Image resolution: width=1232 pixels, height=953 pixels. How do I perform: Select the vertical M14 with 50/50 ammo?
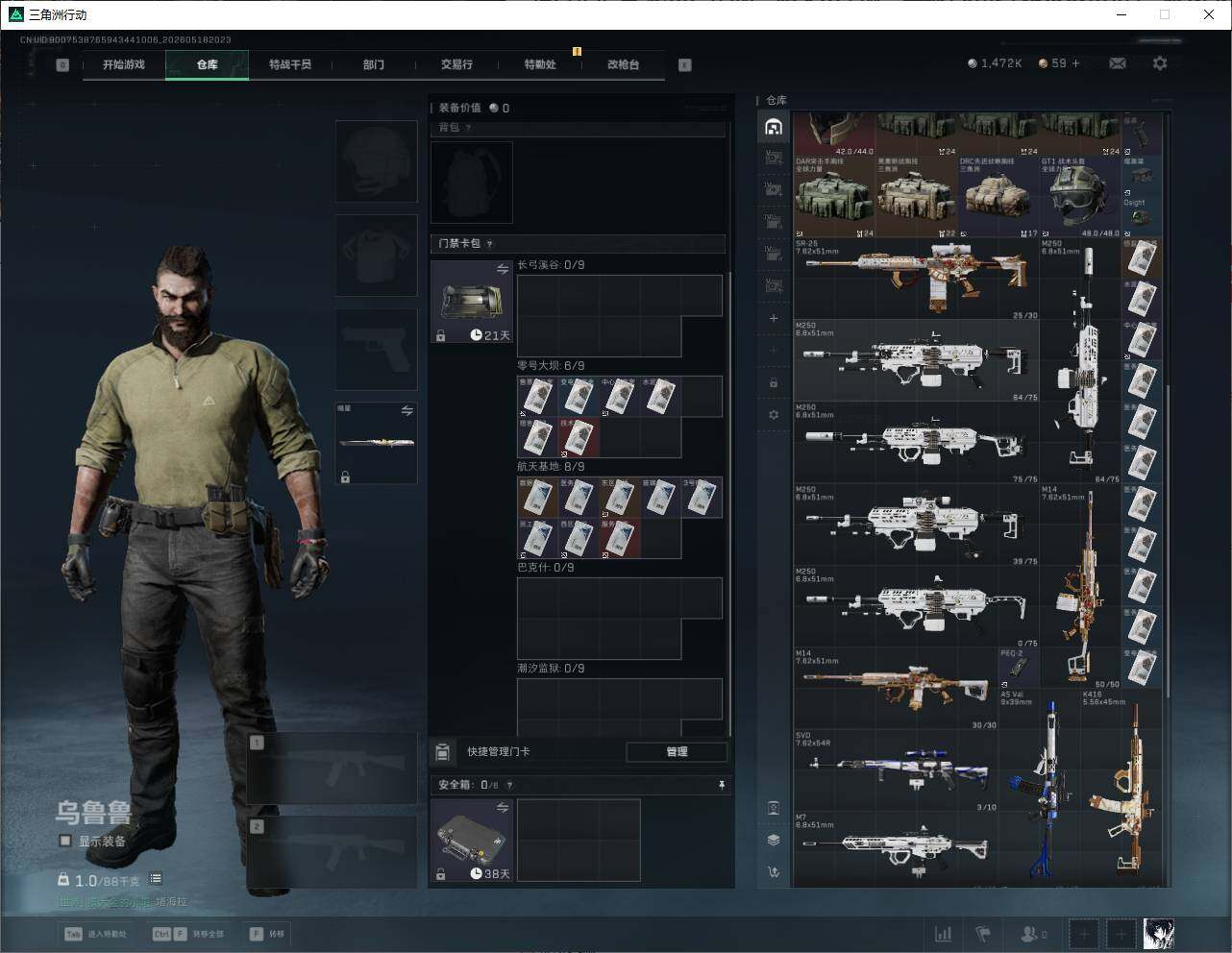(1080, 587)
